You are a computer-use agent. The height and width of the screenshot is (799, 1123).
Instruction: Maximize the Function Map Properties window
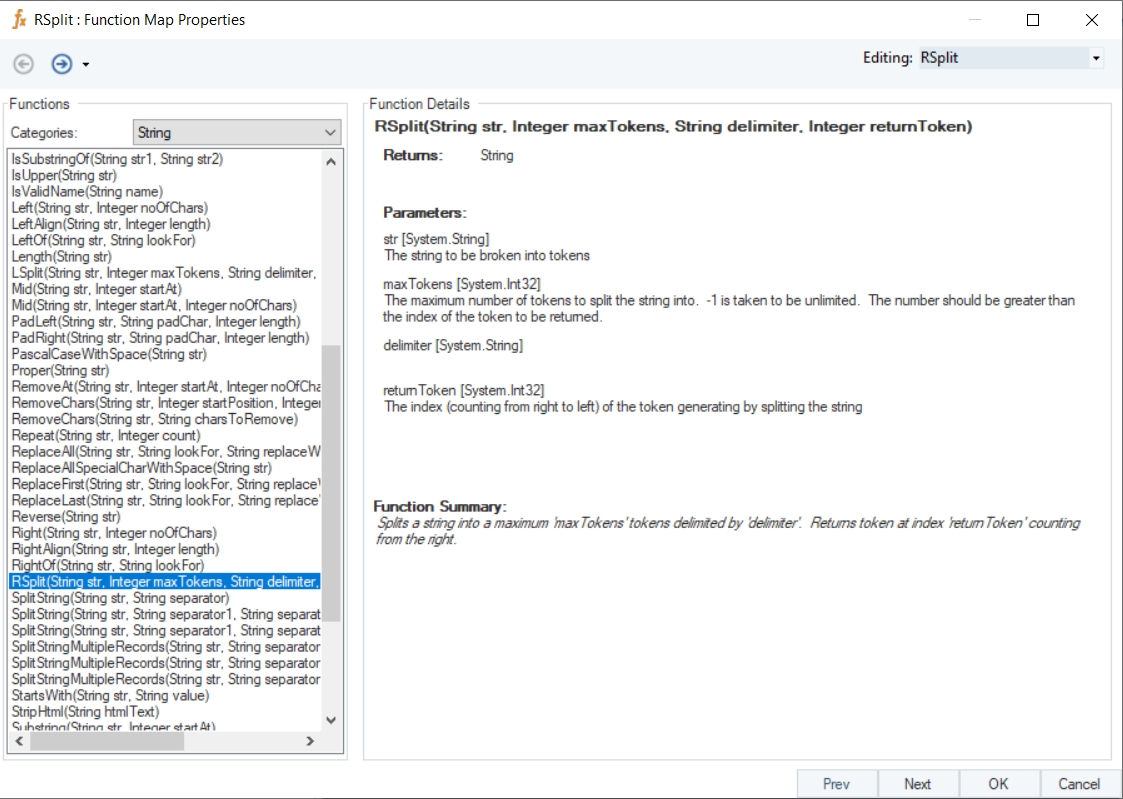1033,20
